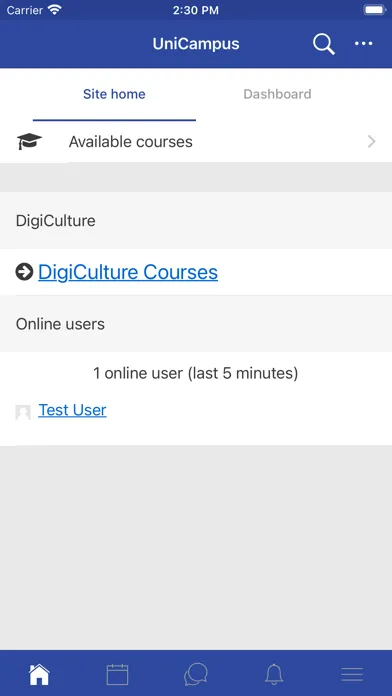The height and width of the screenshot is (696, 392).
Task: Open the calendar icon in bottom bar
Action: 118,675
